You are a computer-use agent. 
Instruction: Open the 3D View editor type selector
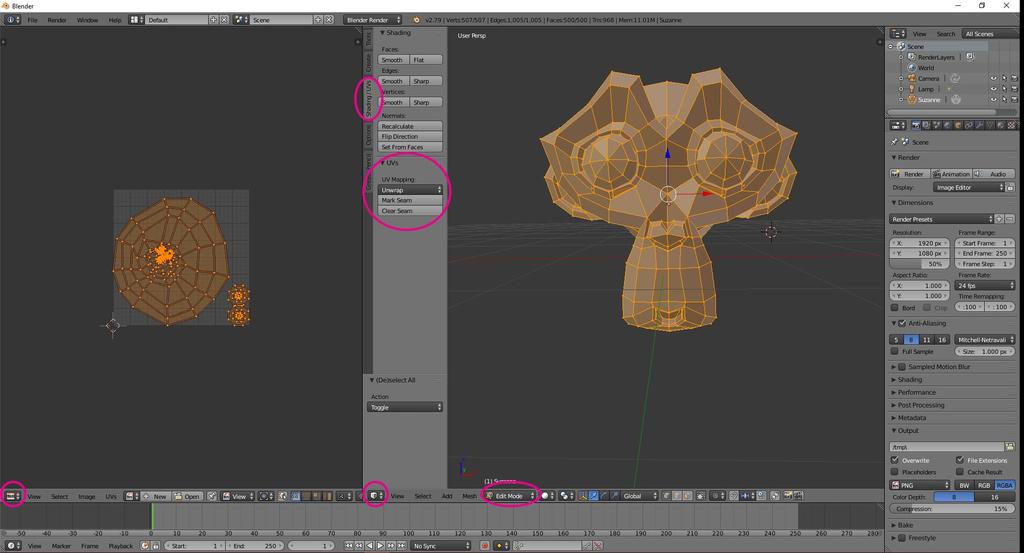pos(376,496)
